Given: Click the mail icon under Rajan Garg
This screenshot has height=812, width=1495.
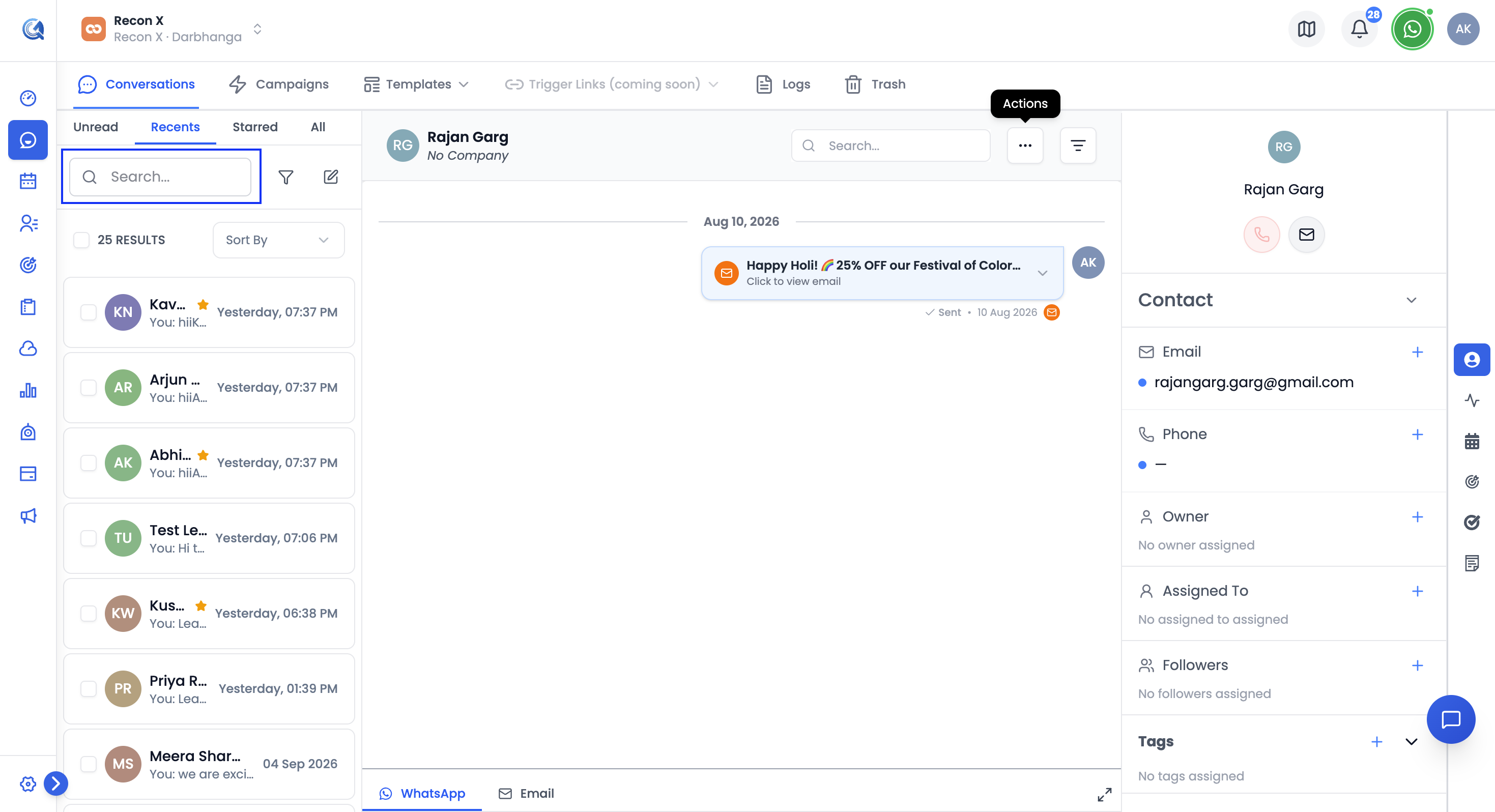Looking at the screenshot, I should coord(1306,235).
